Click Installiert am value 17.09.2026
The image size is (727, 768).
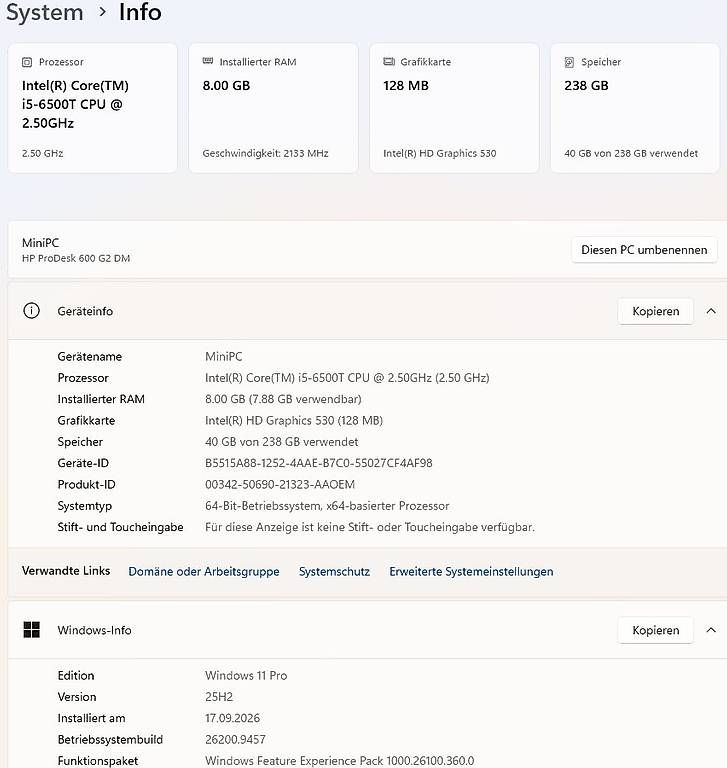(232, 718)
